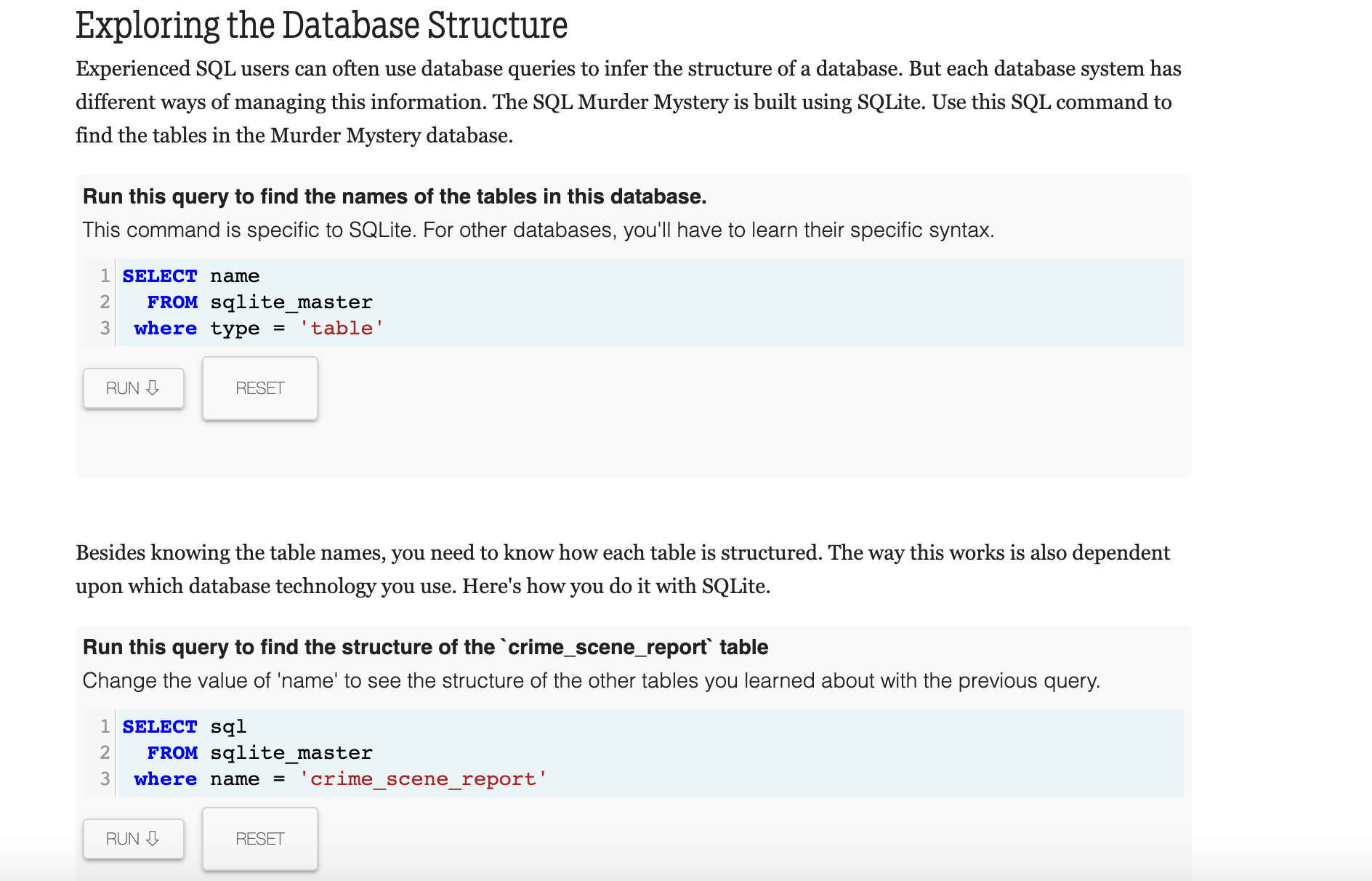Click the 'table' string in first query

341,329
